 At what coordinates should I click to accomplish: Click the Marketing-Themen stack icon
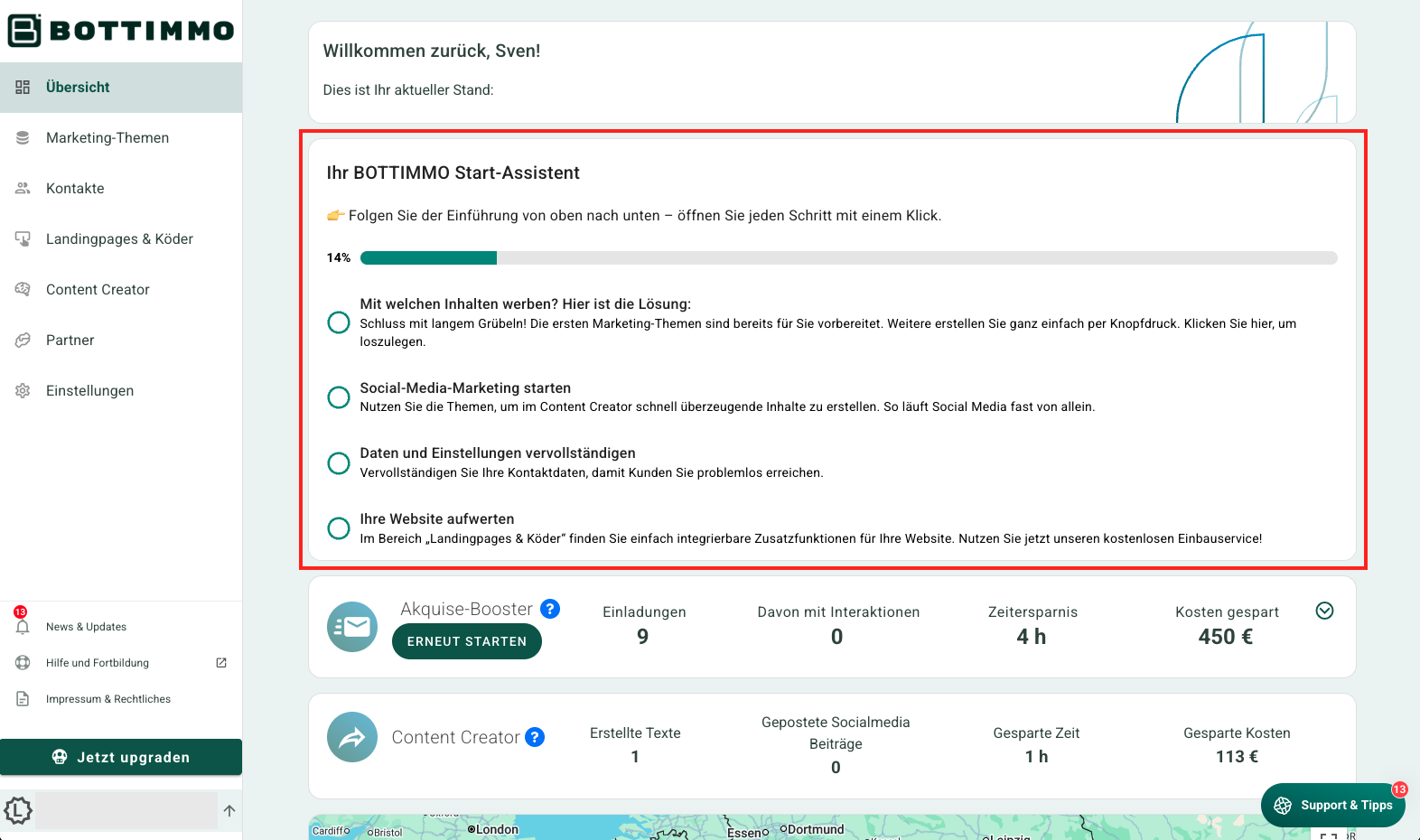tap(23, 138)
